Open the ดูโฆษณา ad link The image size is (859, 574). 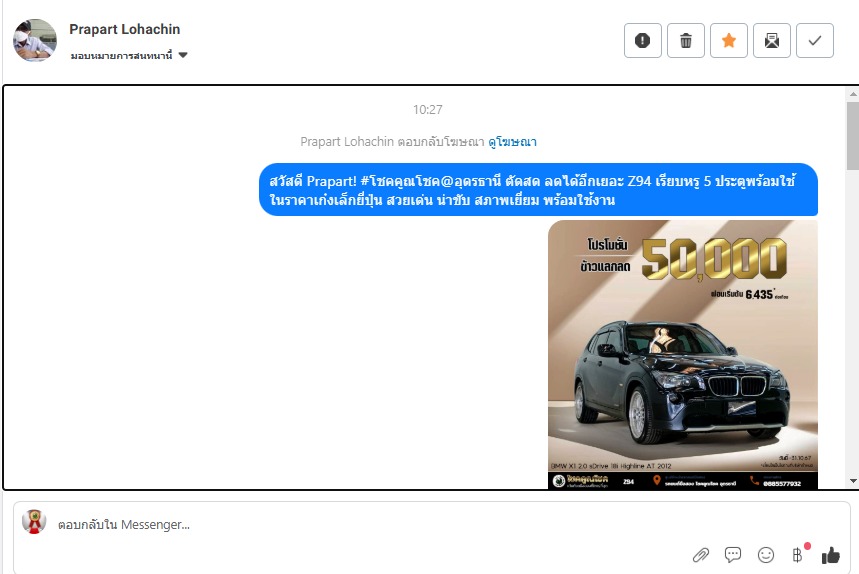512,142
